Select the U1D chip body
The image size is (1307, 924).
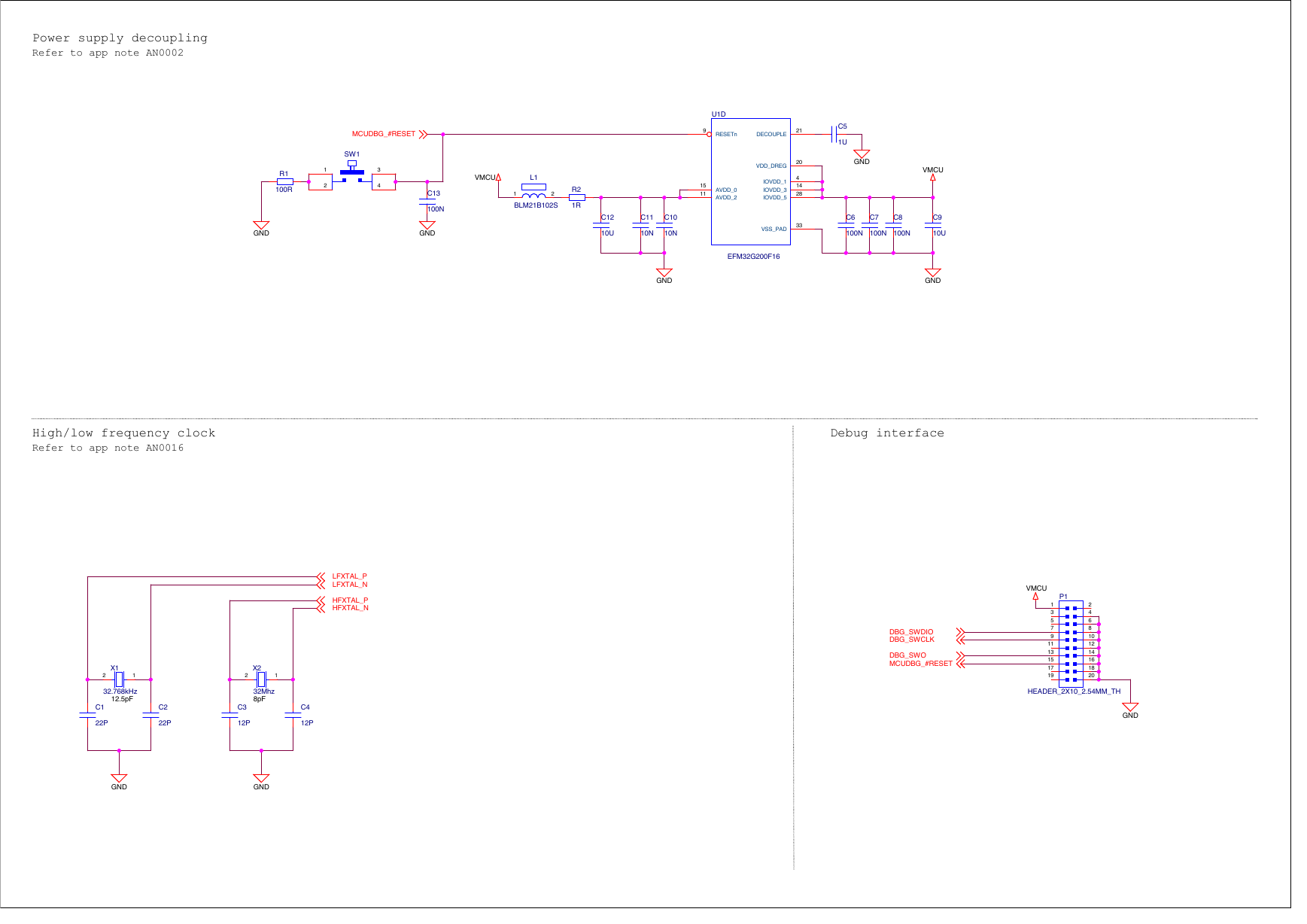click(751, 181)
